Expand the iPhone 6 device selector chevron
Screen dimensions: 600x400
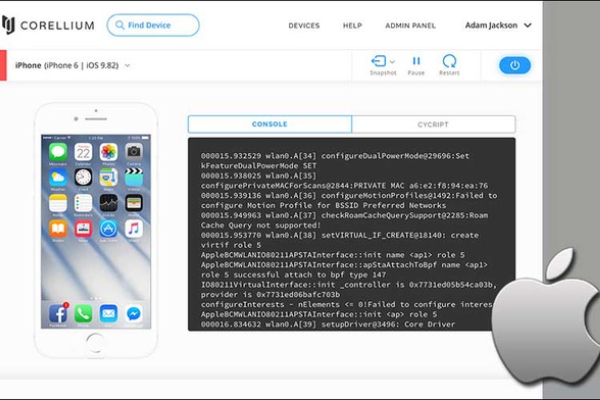click(127, 65)
